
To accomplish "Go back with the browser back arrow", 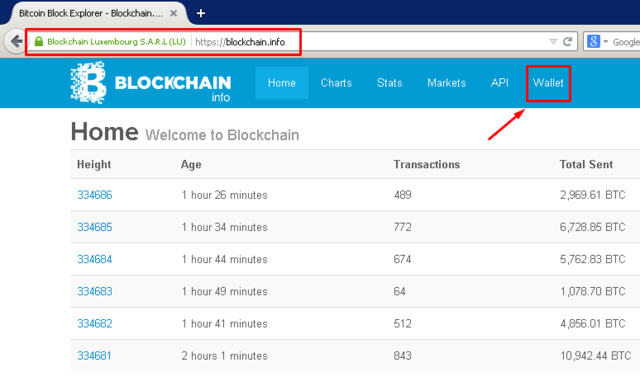I will click(16, 41).
